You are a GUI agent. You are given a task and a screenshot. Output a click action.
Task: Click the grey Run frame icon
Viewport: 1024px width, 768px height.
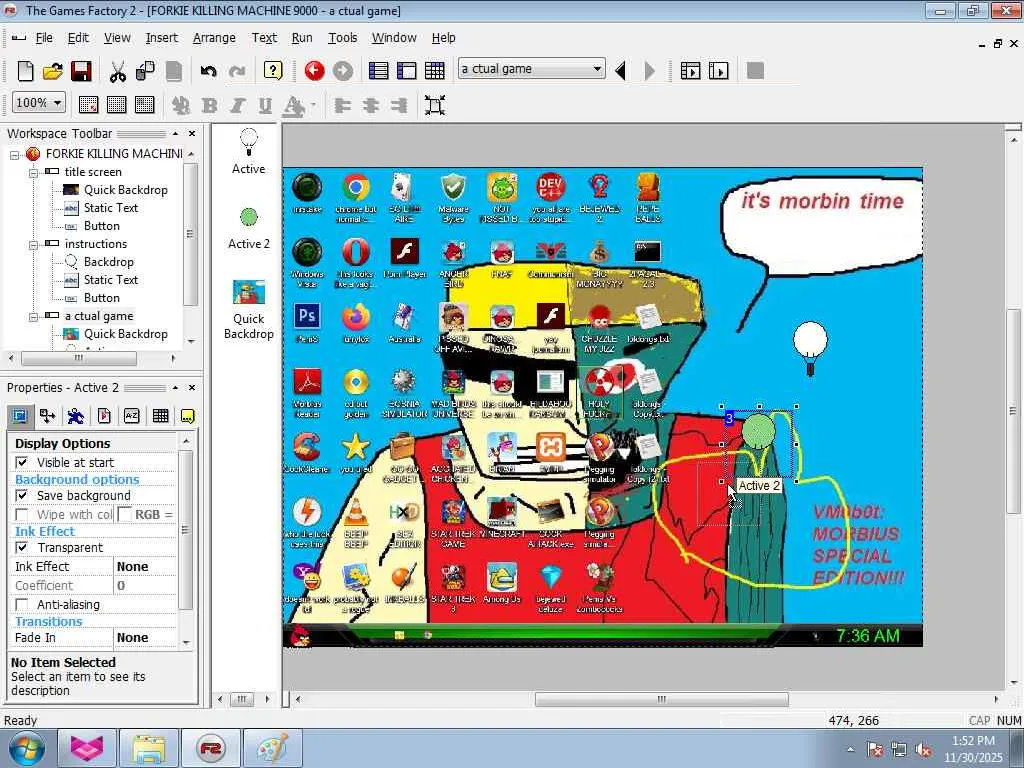pyautogui.click(x=343, y=71)
